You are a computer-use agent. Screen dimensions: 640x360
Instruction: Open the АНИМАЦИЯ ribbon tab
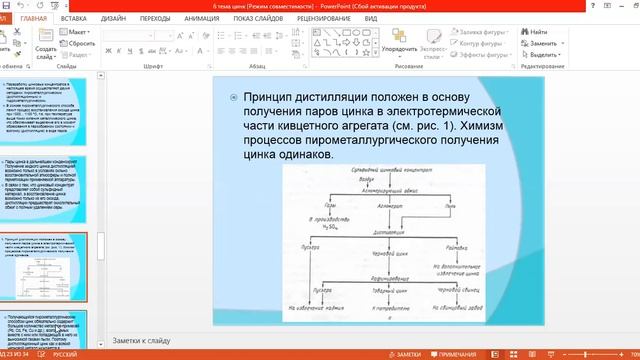(x=202, y=18)
